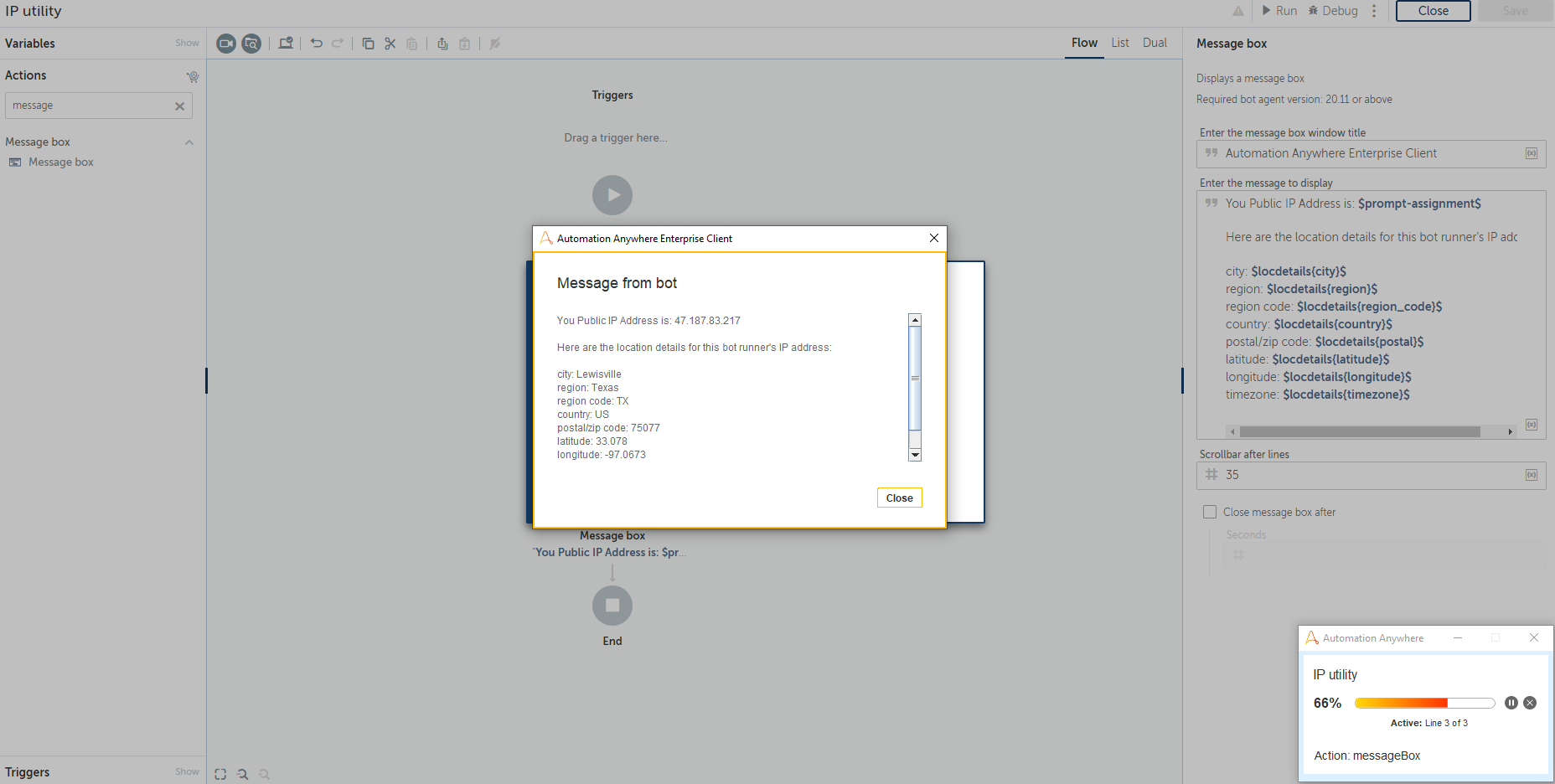Switch to Dual view tab
Viewport: 1555px width, 784px height.
click(1155, 43)
